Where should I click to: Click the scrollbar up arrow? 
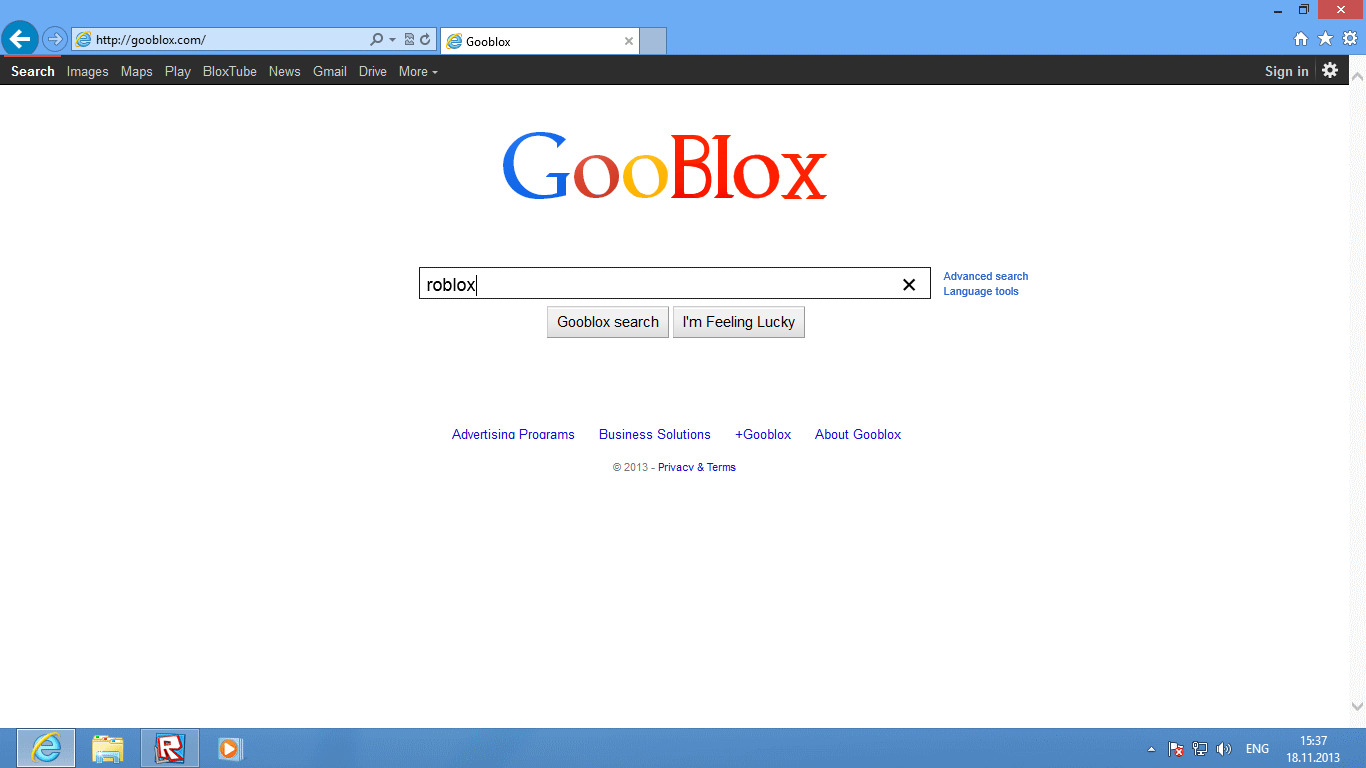click(x=1357, y=76)
